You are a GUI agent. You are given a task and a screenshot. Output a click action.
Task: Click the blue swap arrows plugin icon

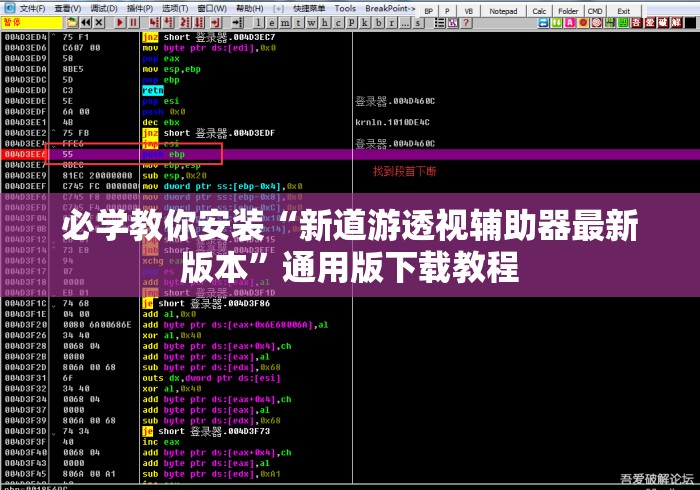click(543, 22)
